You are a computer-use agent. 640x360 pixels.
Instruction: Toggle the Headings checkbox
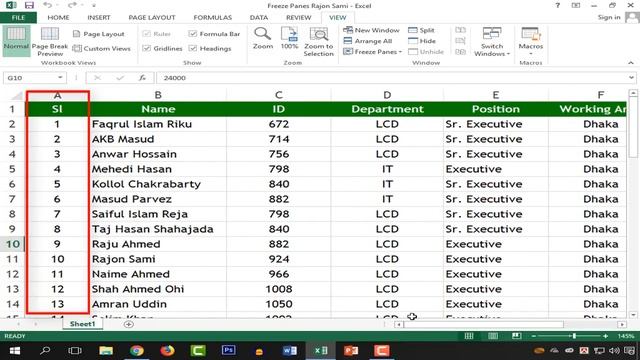point(193,48)
